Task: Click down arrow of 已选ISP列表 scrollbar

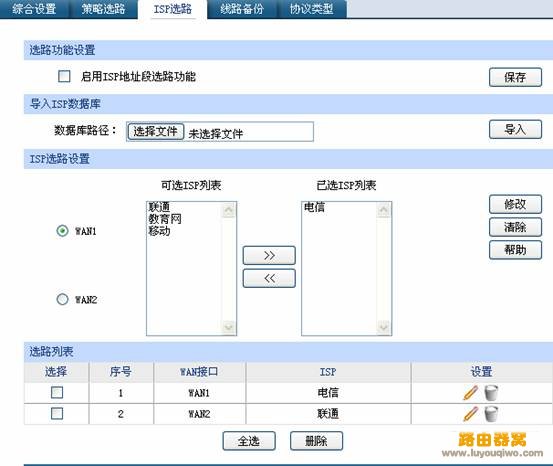Action: tap(383, 327)
